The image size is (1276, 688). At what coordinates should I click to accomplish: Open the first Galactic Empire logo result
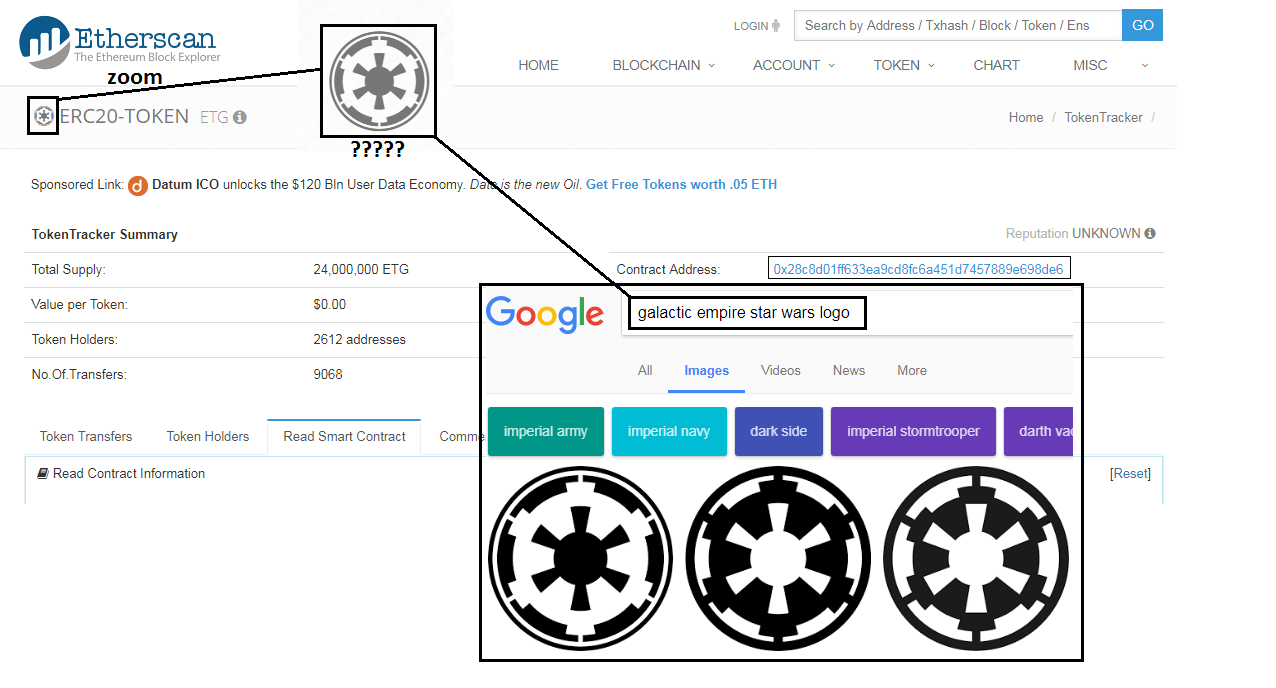pos(579,557)
